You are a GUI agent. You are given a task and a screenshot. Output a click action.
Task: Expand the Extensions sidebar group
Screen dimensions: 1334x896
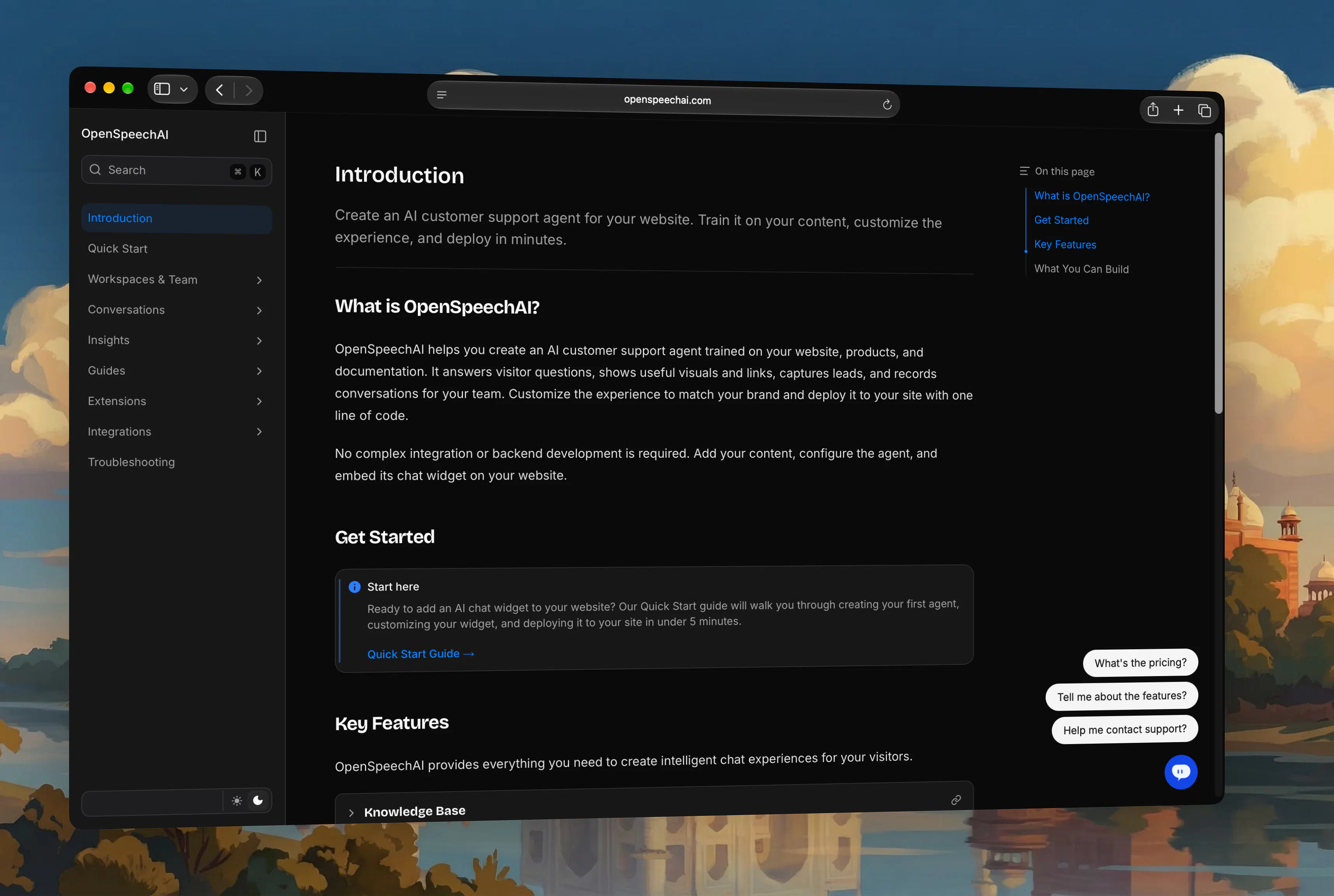[259, 401]
